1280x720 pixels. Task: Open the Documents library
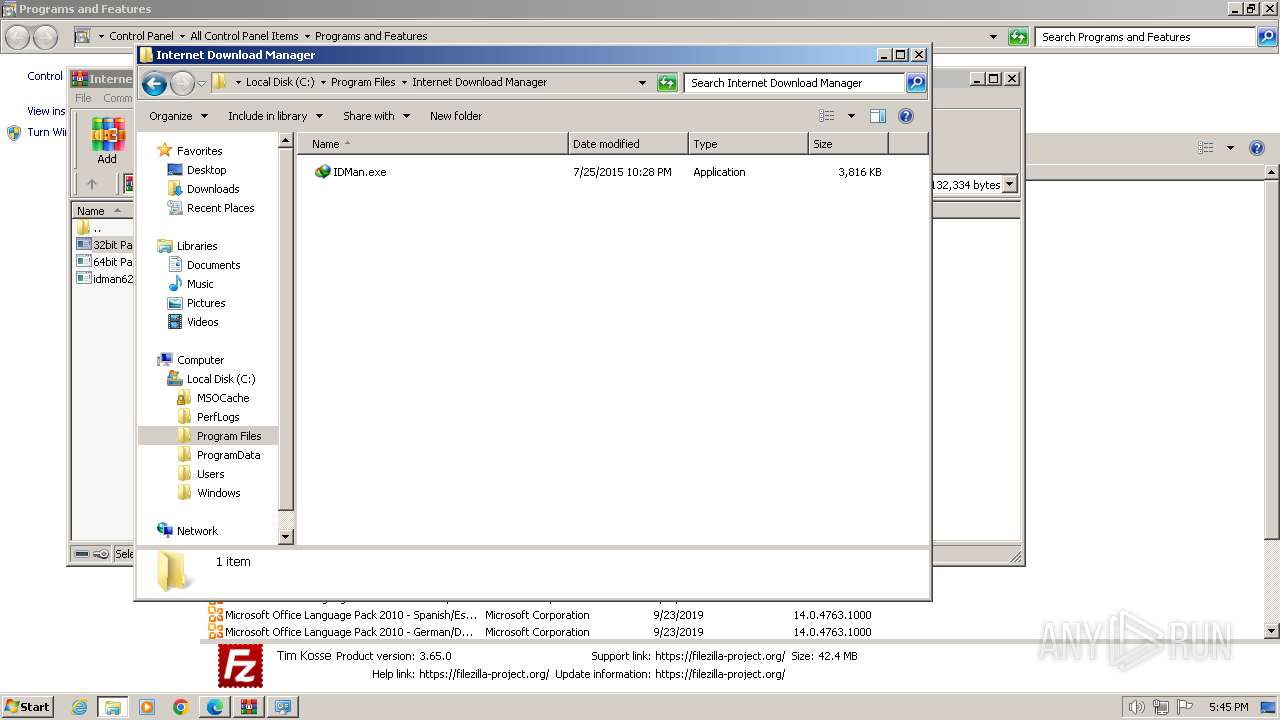click(213, 265)
